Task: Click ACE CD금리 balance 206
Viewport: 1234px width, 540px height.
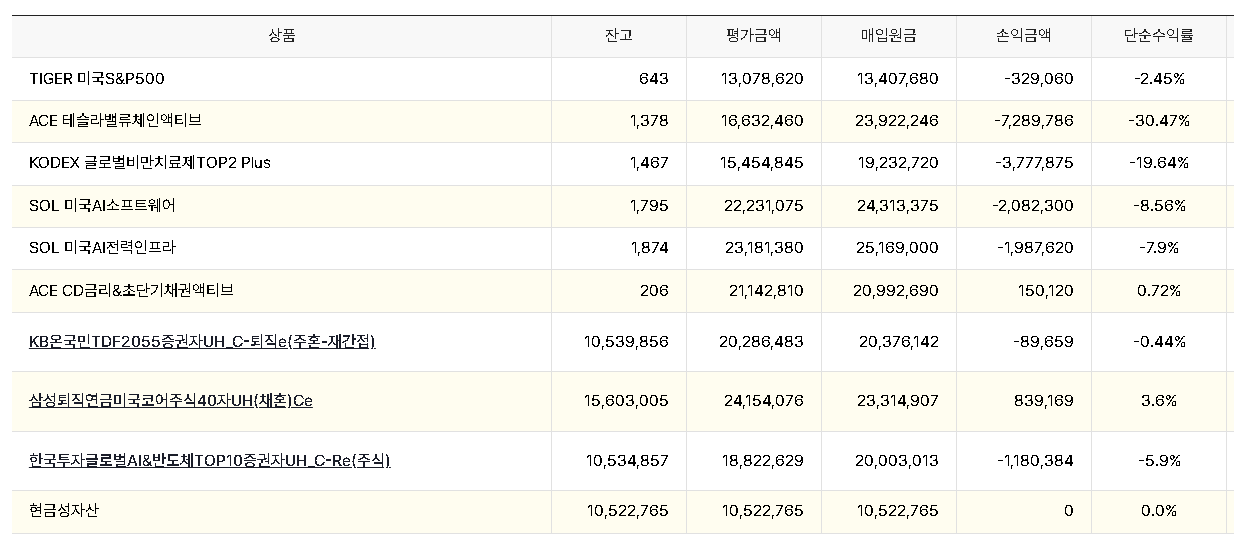Action: [653, 290]
